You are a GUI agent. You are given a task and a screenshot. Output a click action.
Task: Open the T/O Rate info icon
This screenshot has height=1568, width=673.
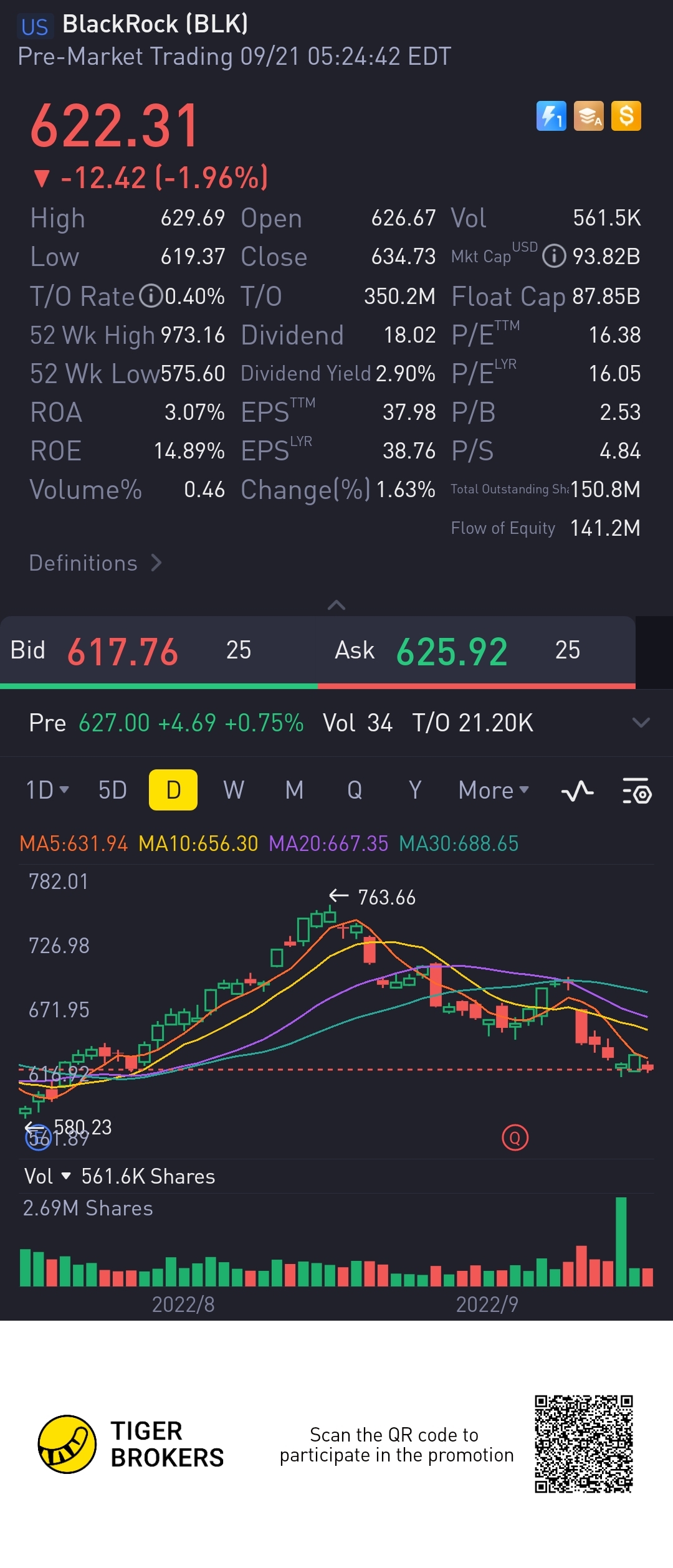coord(151,296)
